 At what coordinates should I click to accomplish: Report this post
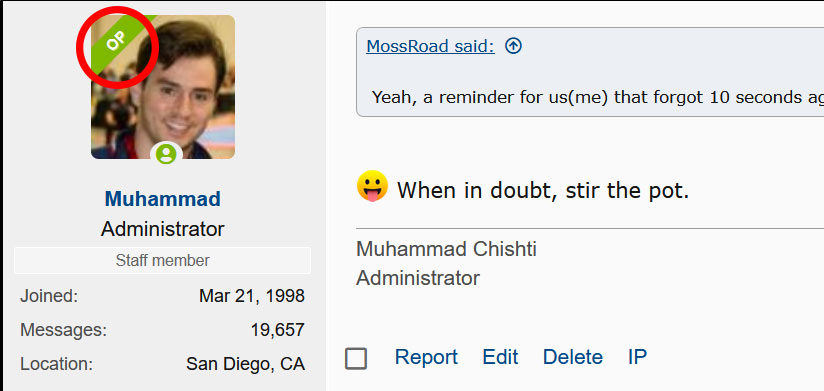(x=426, y=357)
